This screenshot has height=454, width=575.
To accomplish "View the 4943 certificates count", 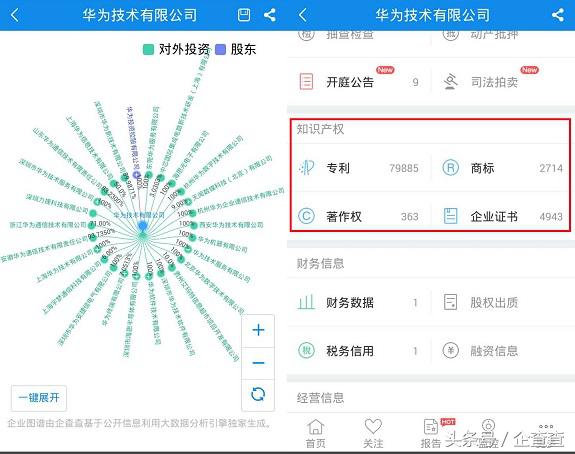I will click(551, 217).
